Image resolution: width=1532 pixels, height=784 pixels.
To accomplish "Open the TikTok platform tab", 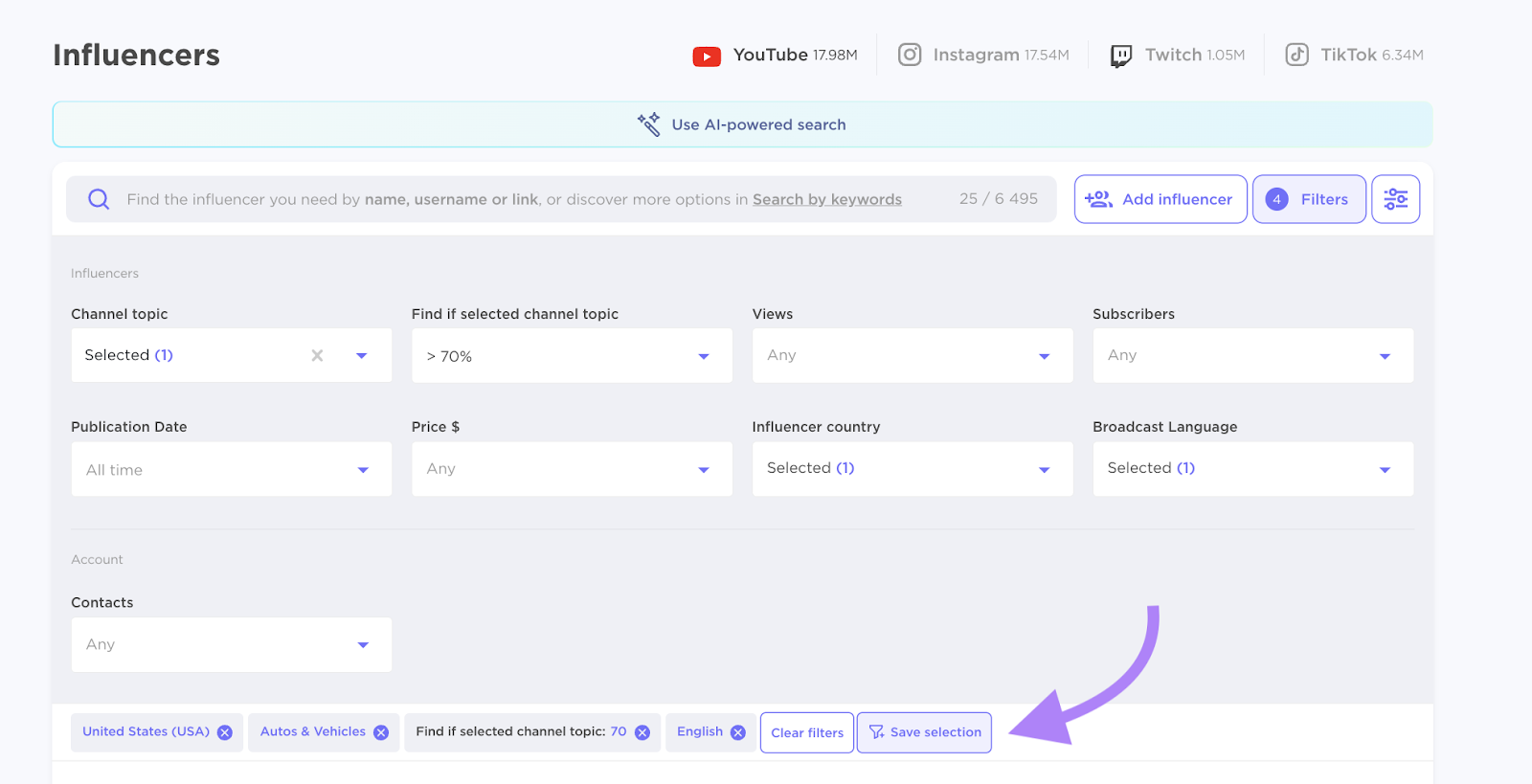I will (1354, 56).
